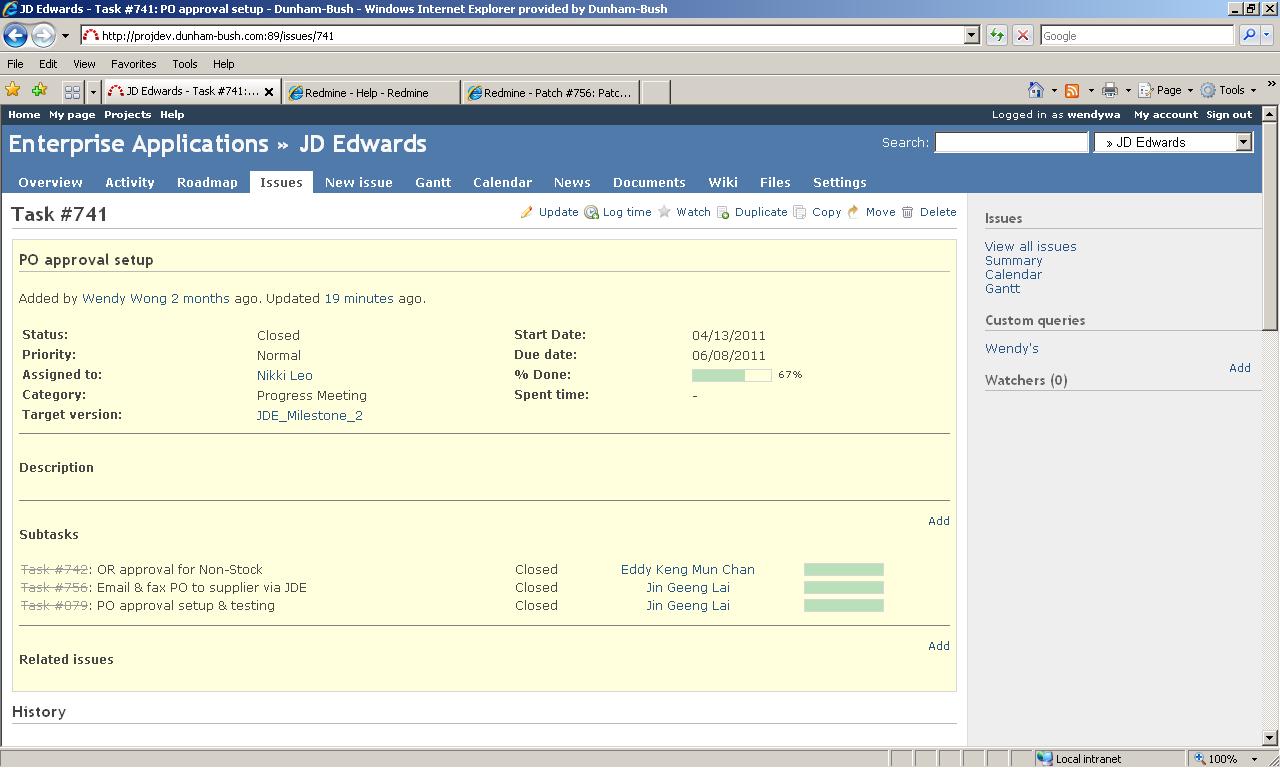1280x768 pixels.
Task: Click the Local intranet zone icon
Action: tap(1044, 759)
